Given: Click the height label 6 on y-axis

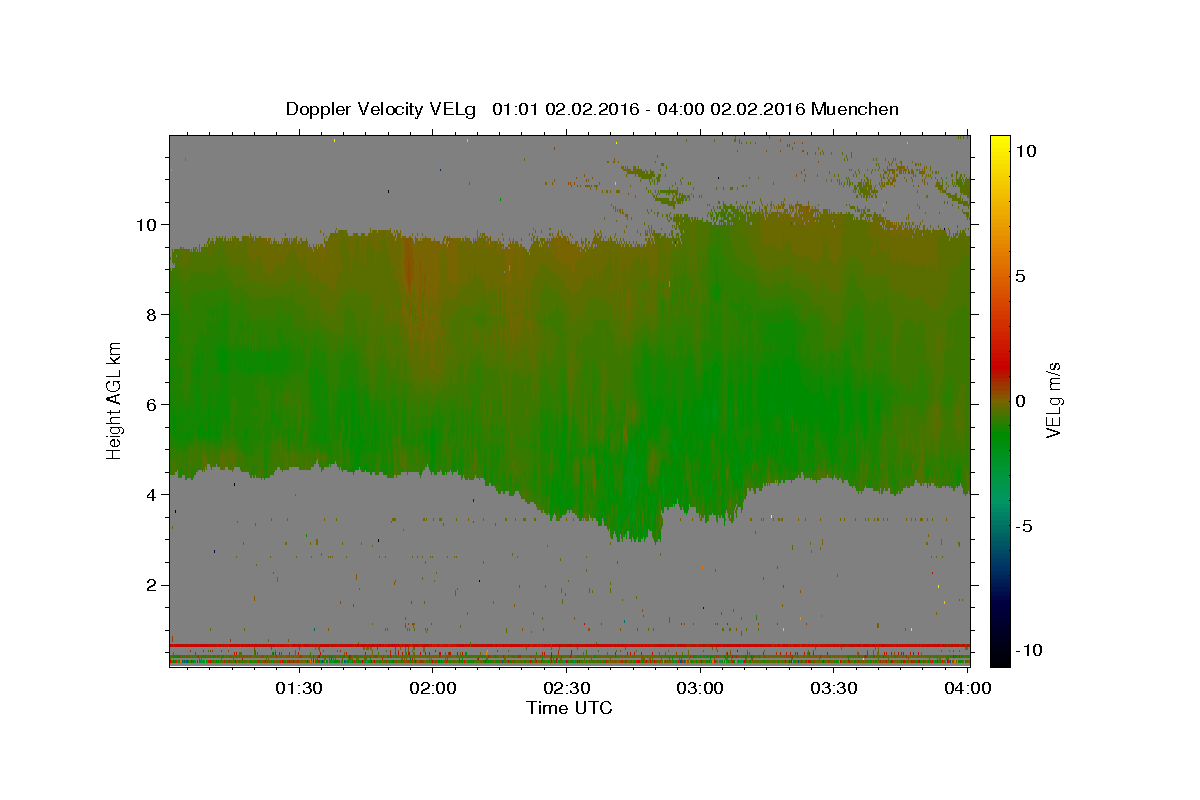Looking at the screenshot, I should tap(149, 404).
